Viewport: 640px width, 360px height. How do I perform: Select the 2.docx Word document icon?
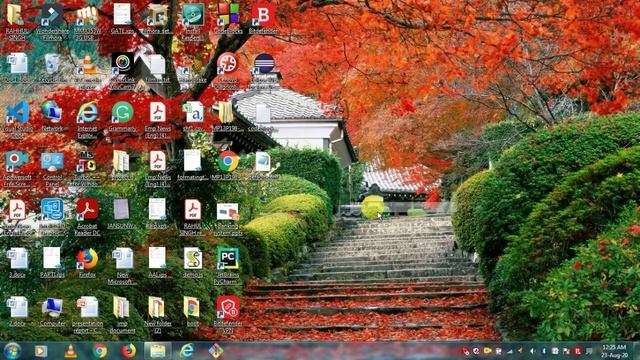pyautogui.click(x=17, y=311)
